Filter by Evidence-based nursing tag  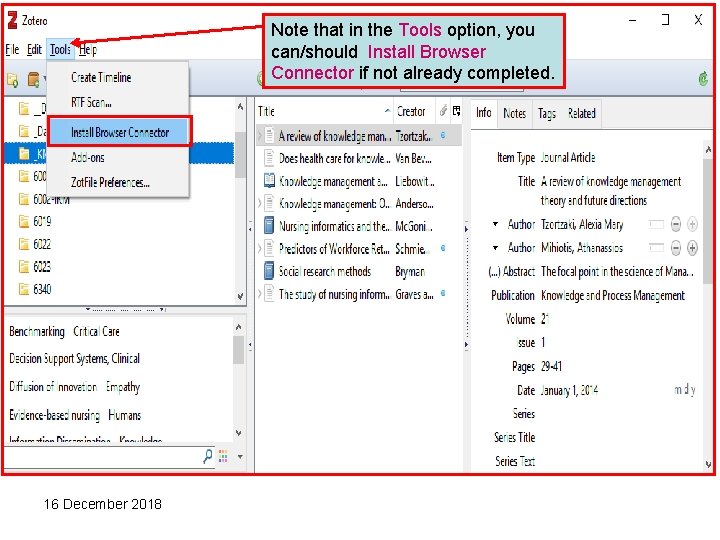coord(54,416)
